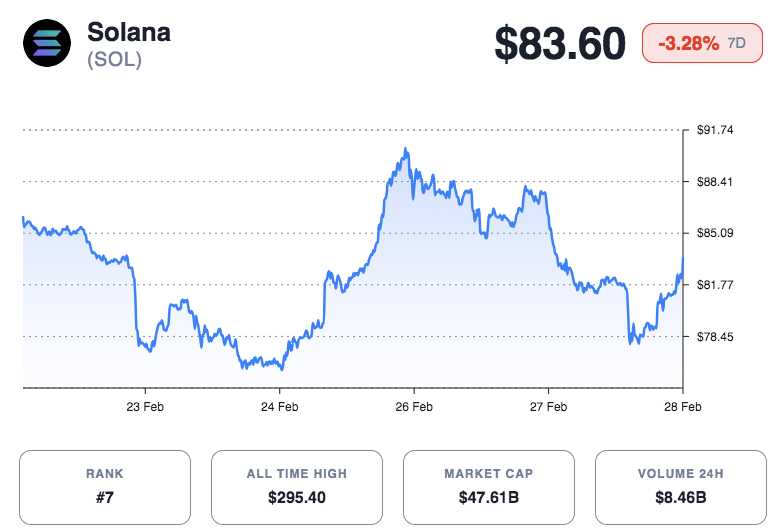Click the Solana logo icon
This screenshot has height=530, width=778.
coord(47,44)
